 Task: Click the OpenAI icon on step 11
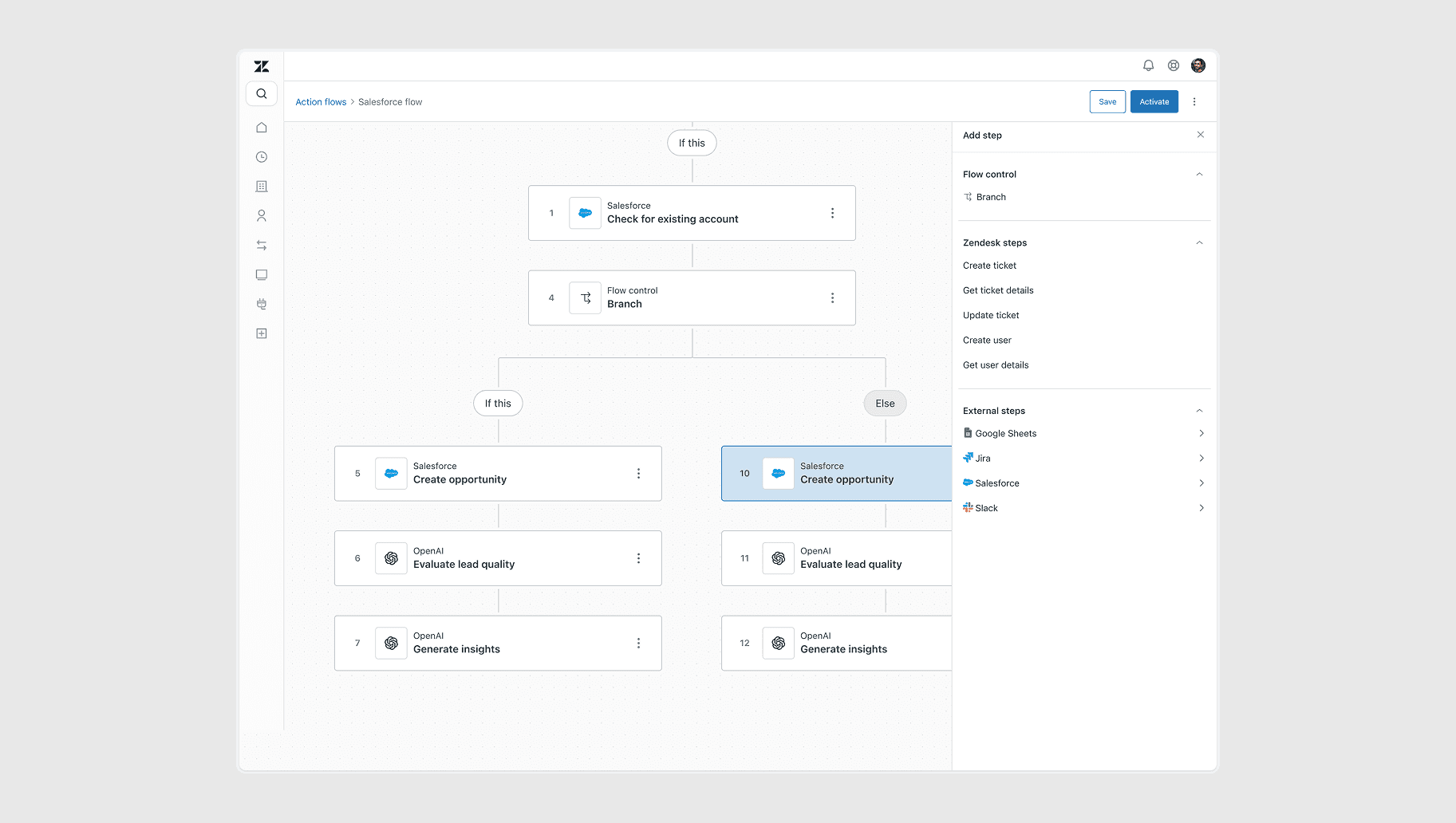click(779, 559)
